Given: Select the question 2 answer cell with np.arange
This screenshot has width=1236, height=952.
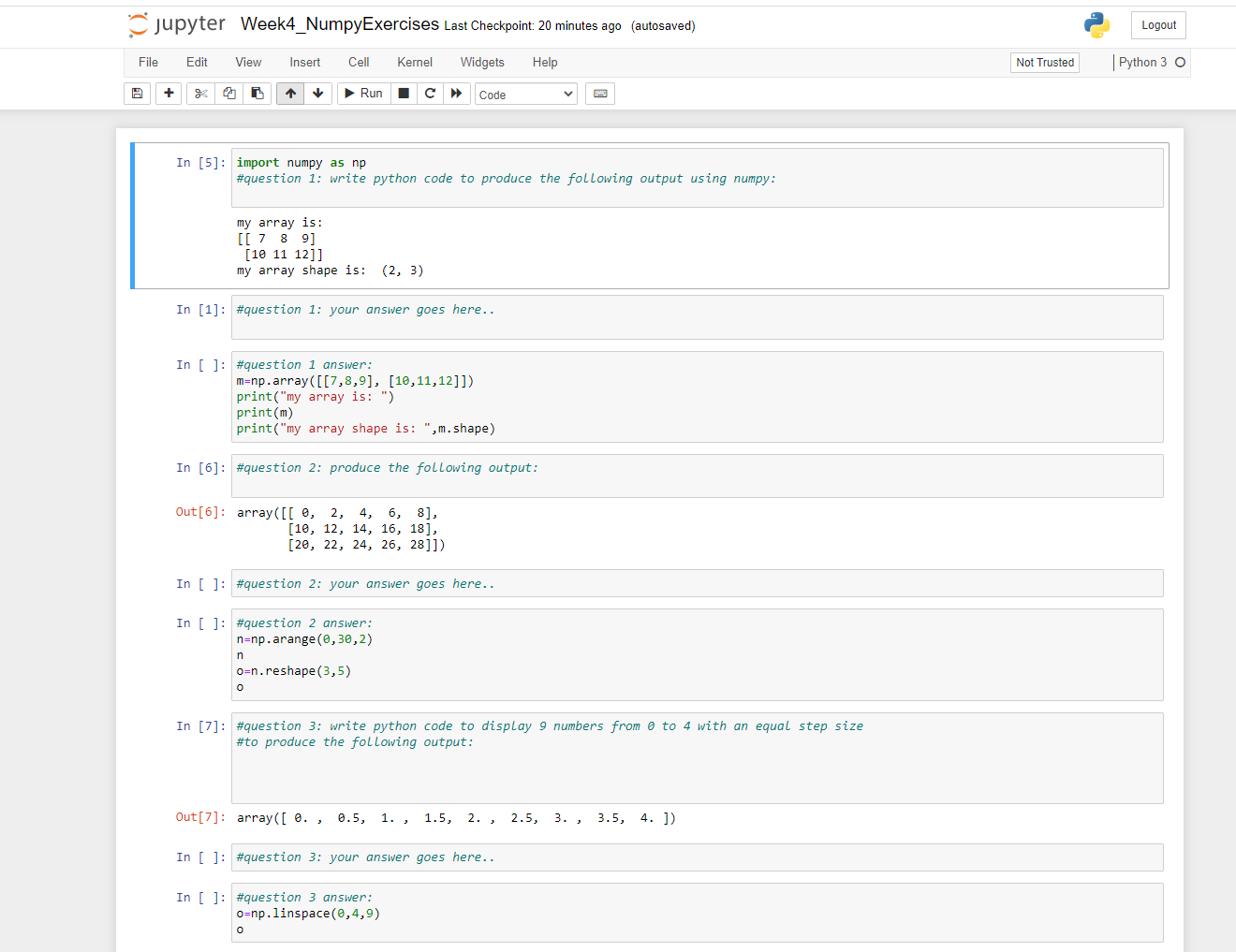Looking at the screenshot, I should [698, 654].
